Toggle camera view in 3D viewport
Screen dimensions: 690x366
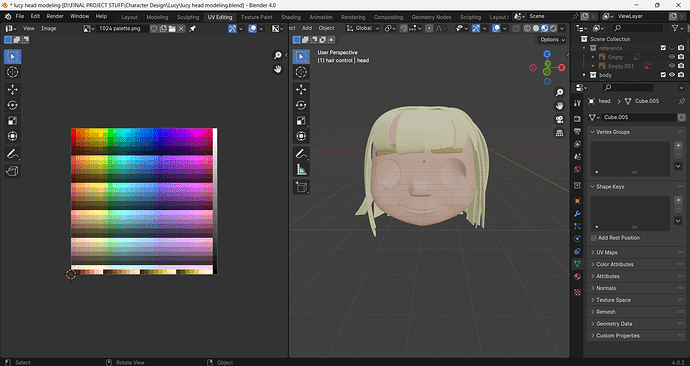pos(559,120)
